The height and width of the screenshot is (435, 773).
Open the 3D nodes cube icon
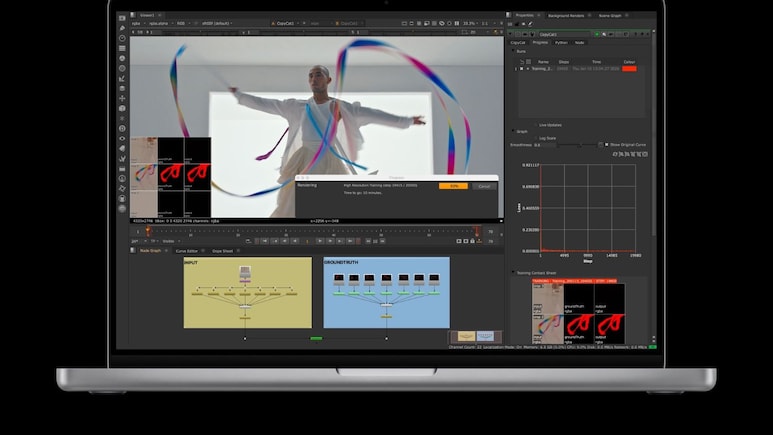tap(122, 108)
